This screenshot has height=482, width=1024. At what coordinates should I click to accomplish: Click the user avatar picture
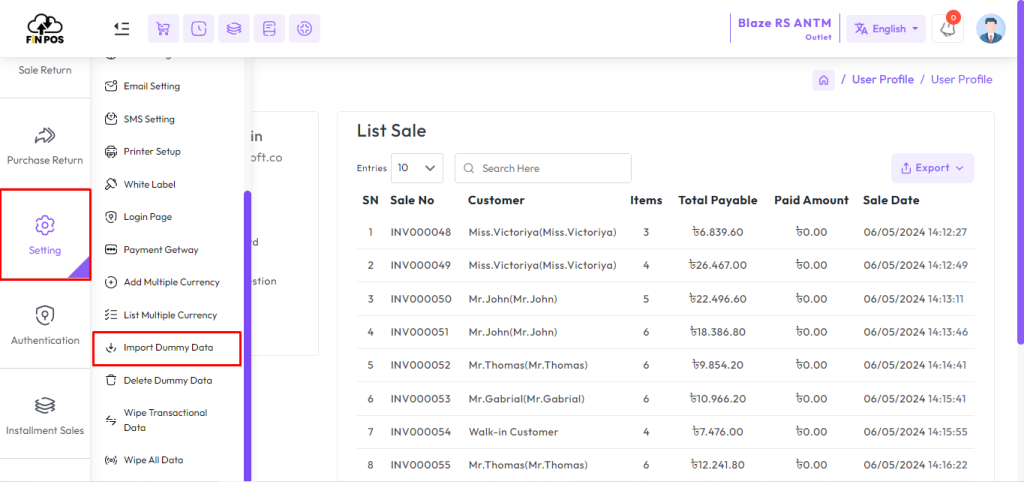pyautogui.click(x=990, y=29)
